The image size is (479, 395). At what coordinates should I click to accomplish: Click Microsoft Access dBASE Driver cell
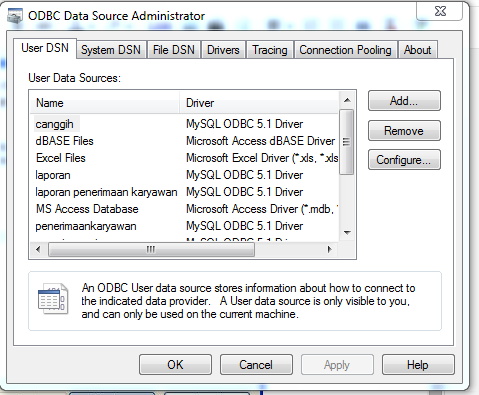coord(260,141)
